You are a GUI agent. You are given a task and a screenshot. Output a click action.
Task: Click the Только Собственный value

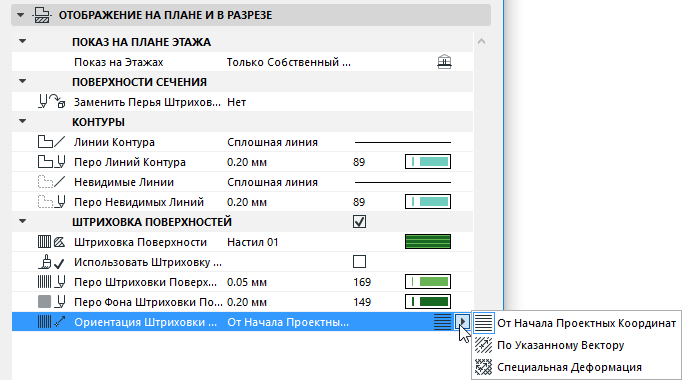[288, 62]
